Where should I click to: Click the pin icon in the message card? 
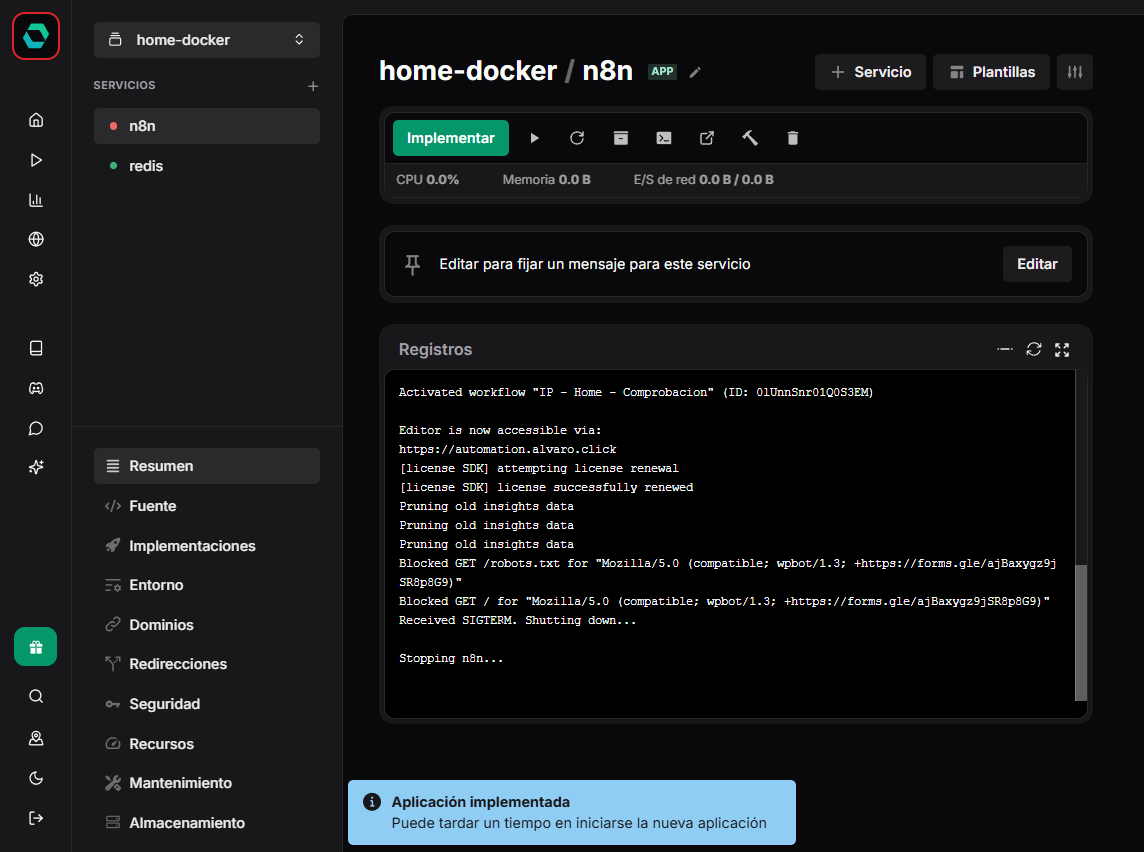[413, 264]
